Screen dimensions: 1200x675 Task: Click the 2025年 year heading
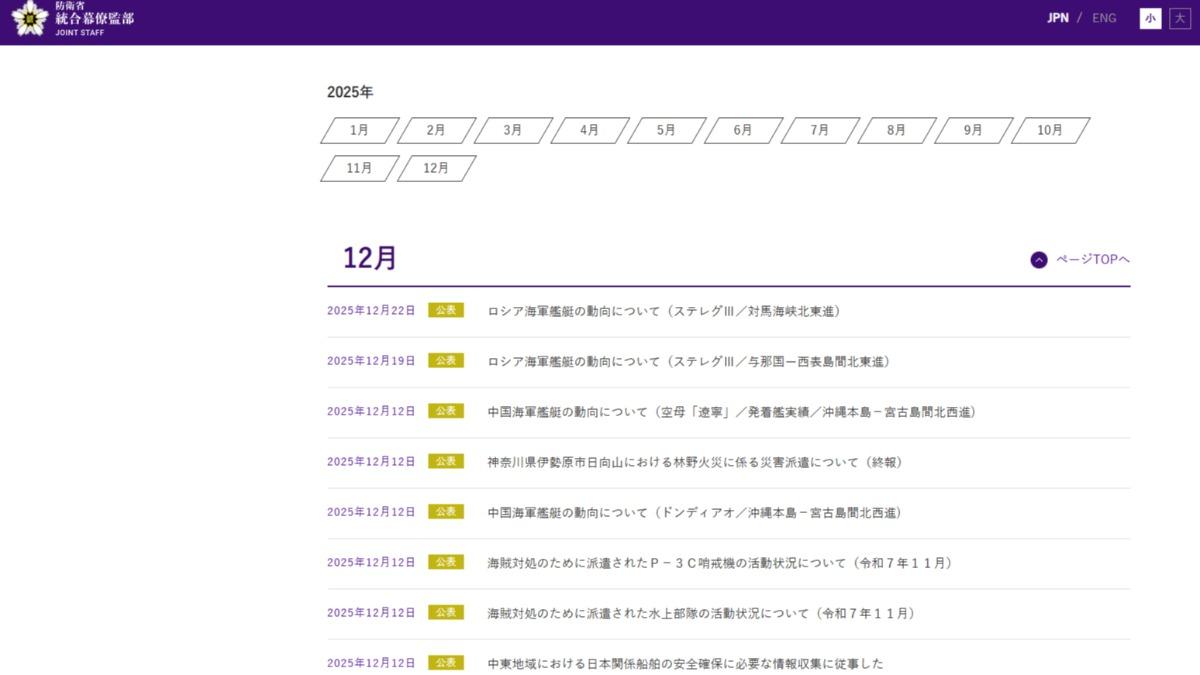350,92
